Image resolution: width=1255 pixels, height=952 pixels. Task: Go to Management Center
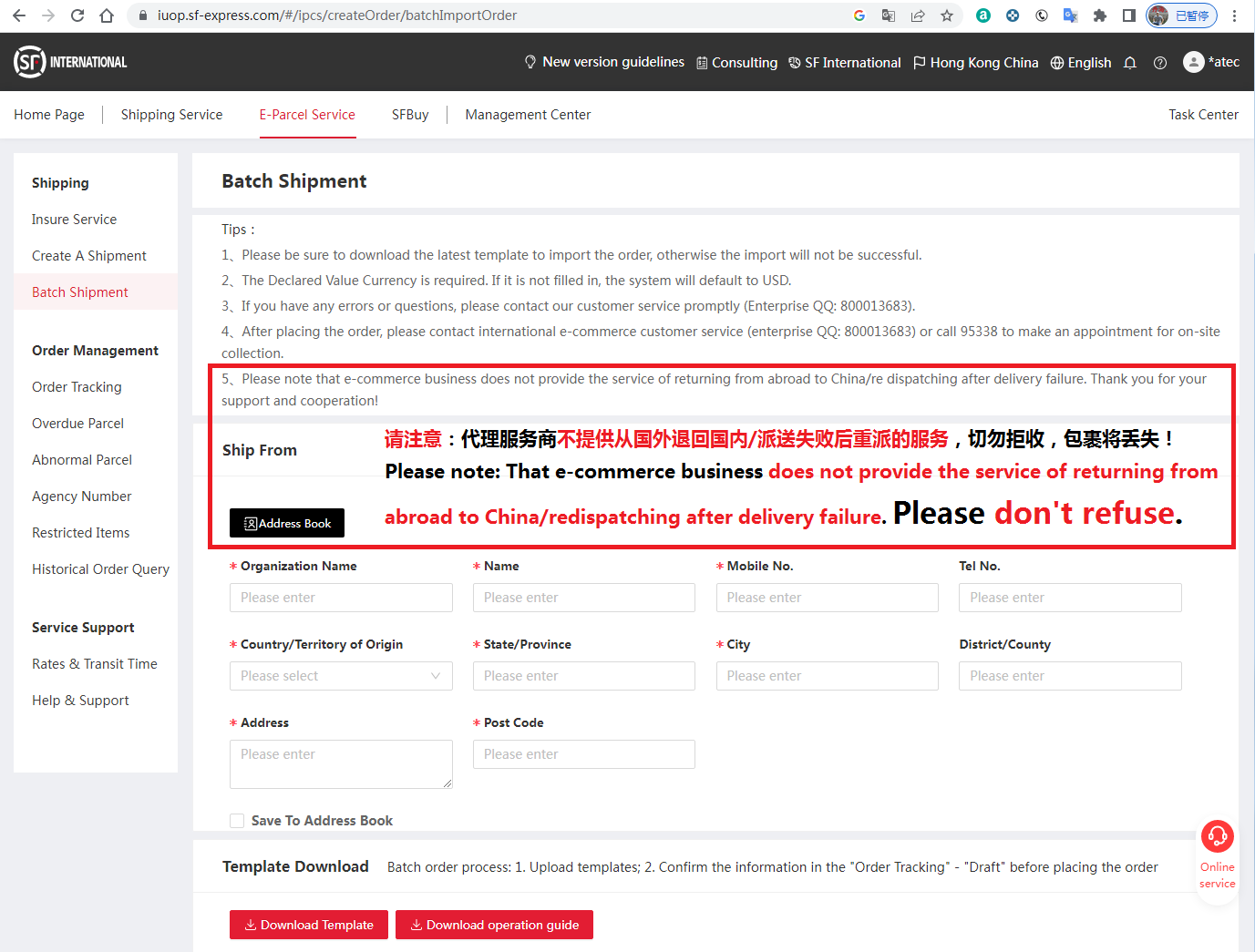click(528, 115)
